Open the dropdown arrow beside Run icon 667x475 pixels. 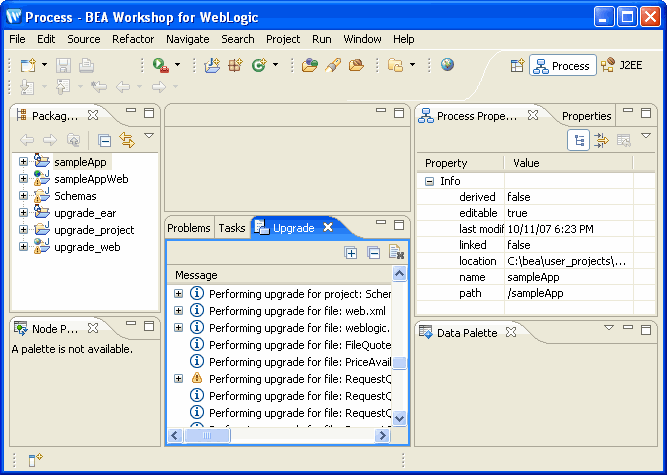pos(177,65)
